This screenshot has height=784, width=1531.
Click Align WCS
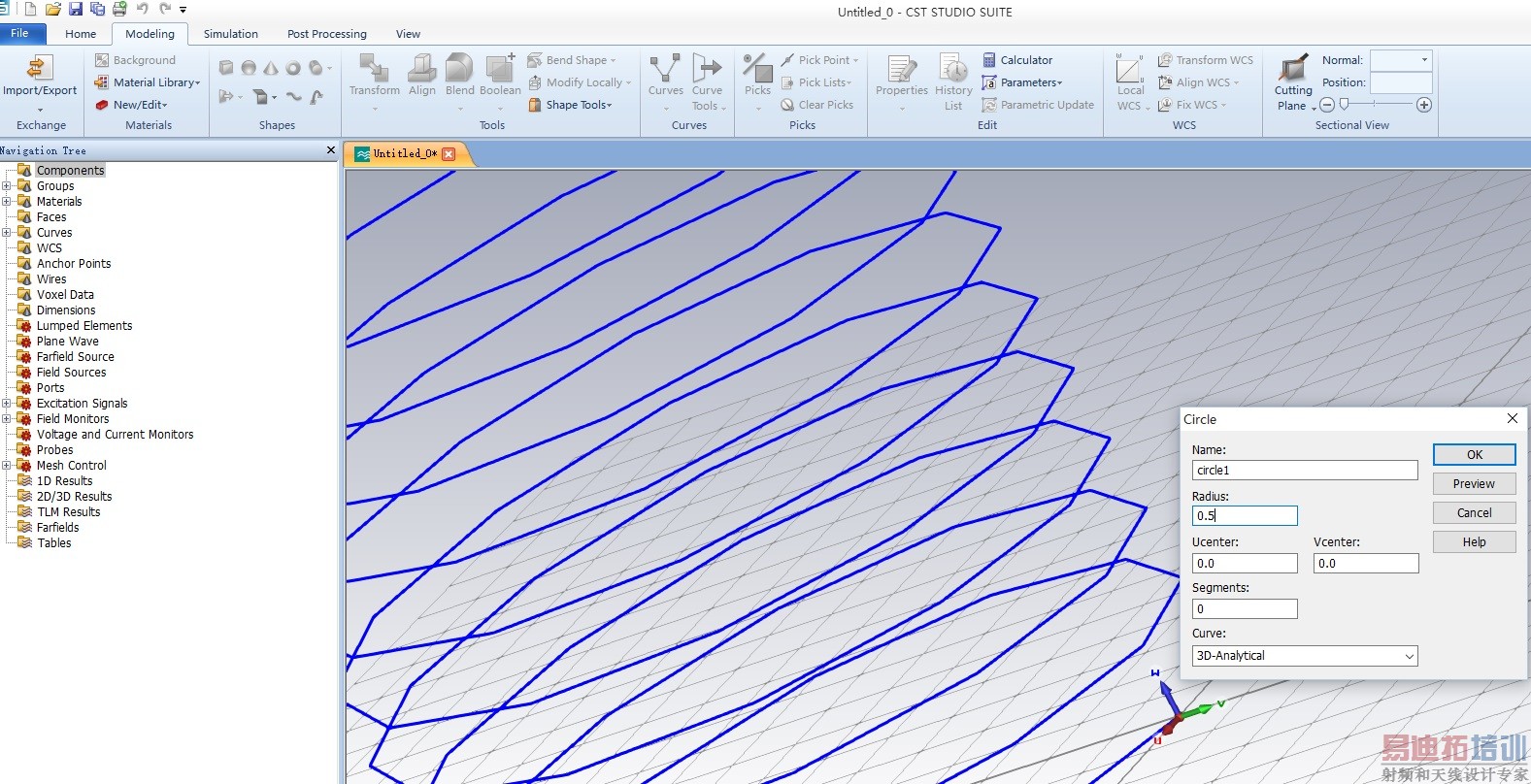(1199, 82)
